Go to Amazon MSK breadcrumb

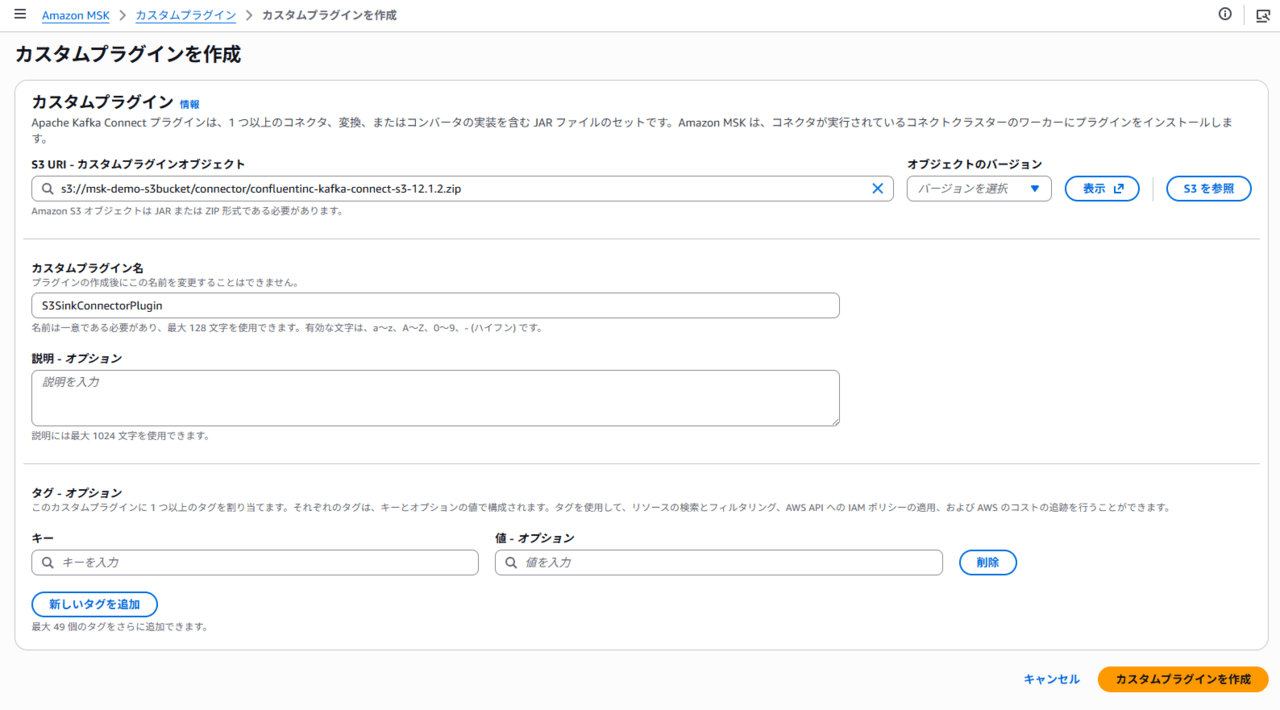[76, 16]
